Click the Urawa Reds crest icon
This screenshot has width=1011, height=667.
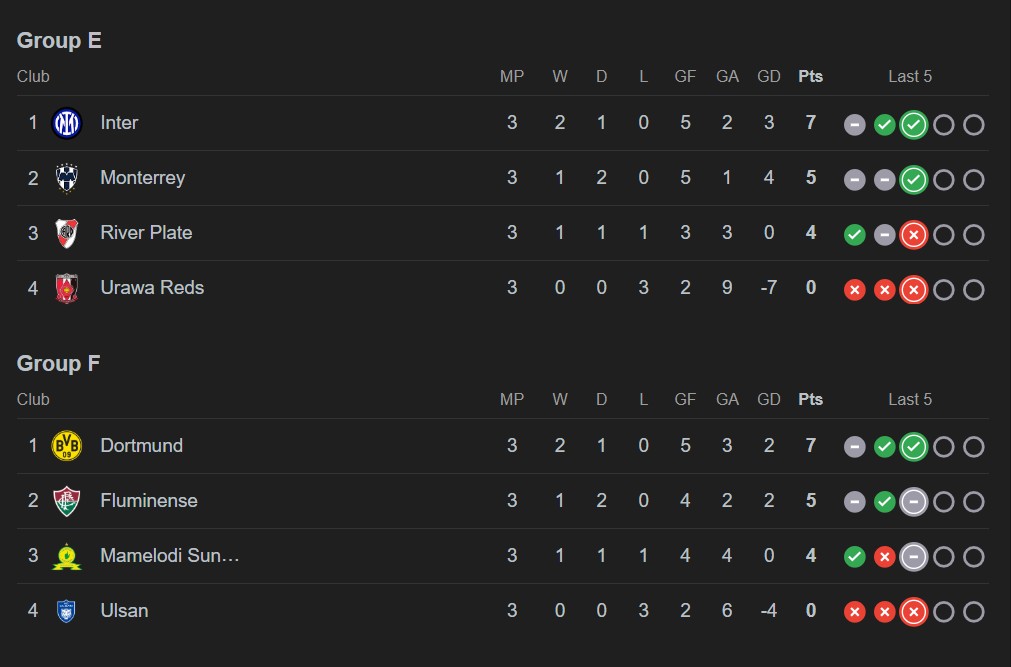pos(66,288)
